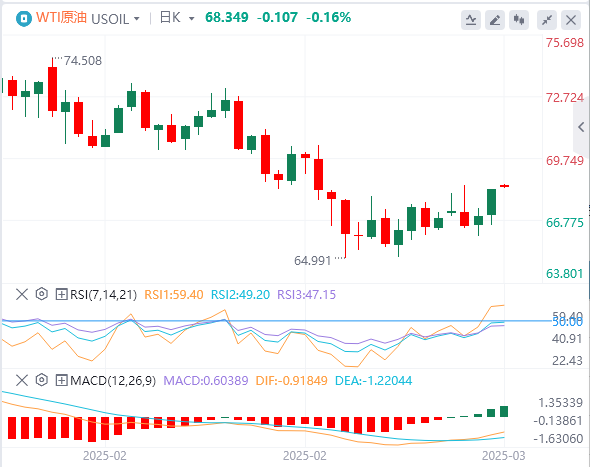Select the drawing pencil tool
Screen dimensions: 590x467
(495, 20)
